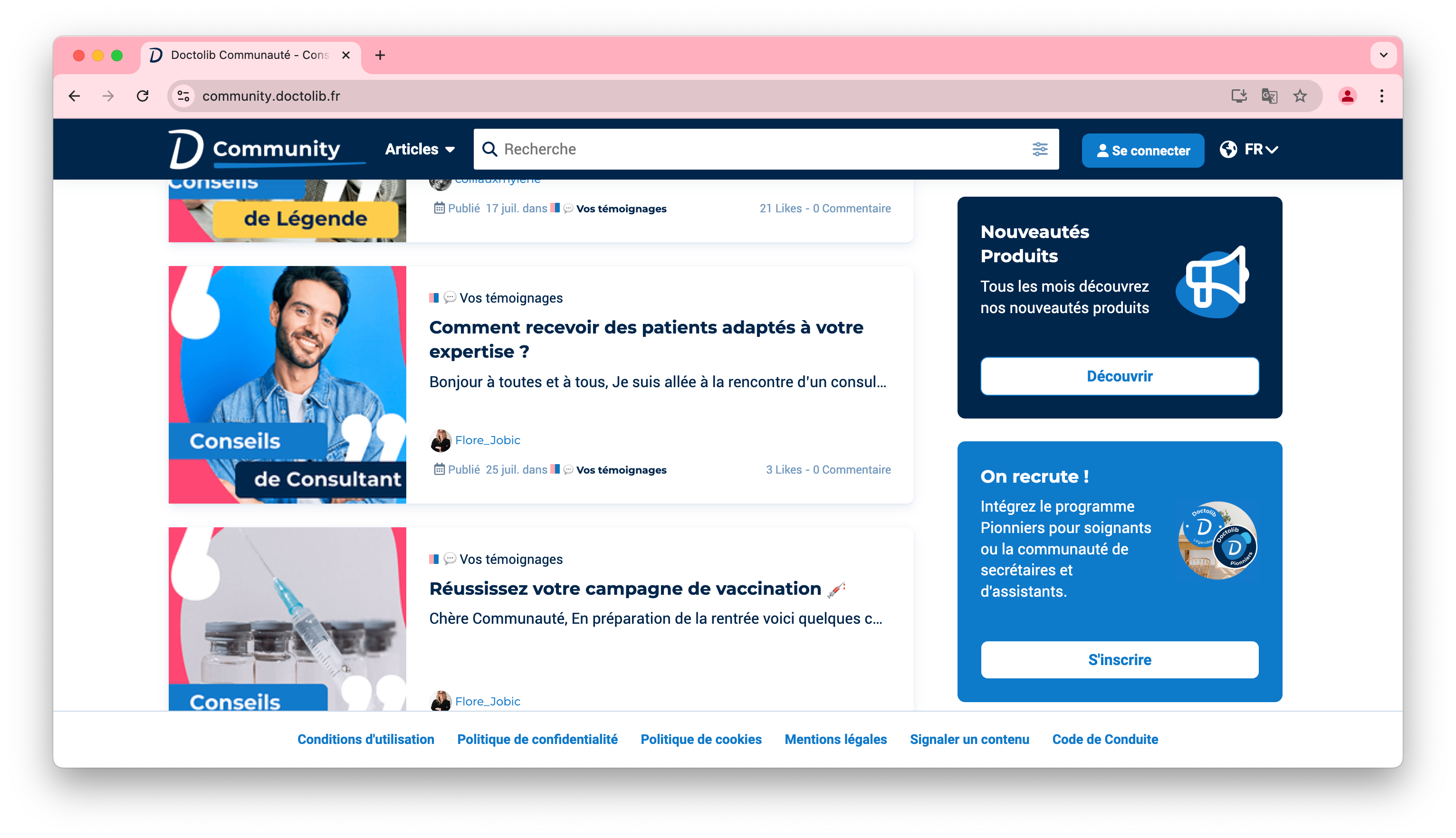This screenshot has width=1456, height=838.
Task: Click the browser forward arrow
Action: 108,95
